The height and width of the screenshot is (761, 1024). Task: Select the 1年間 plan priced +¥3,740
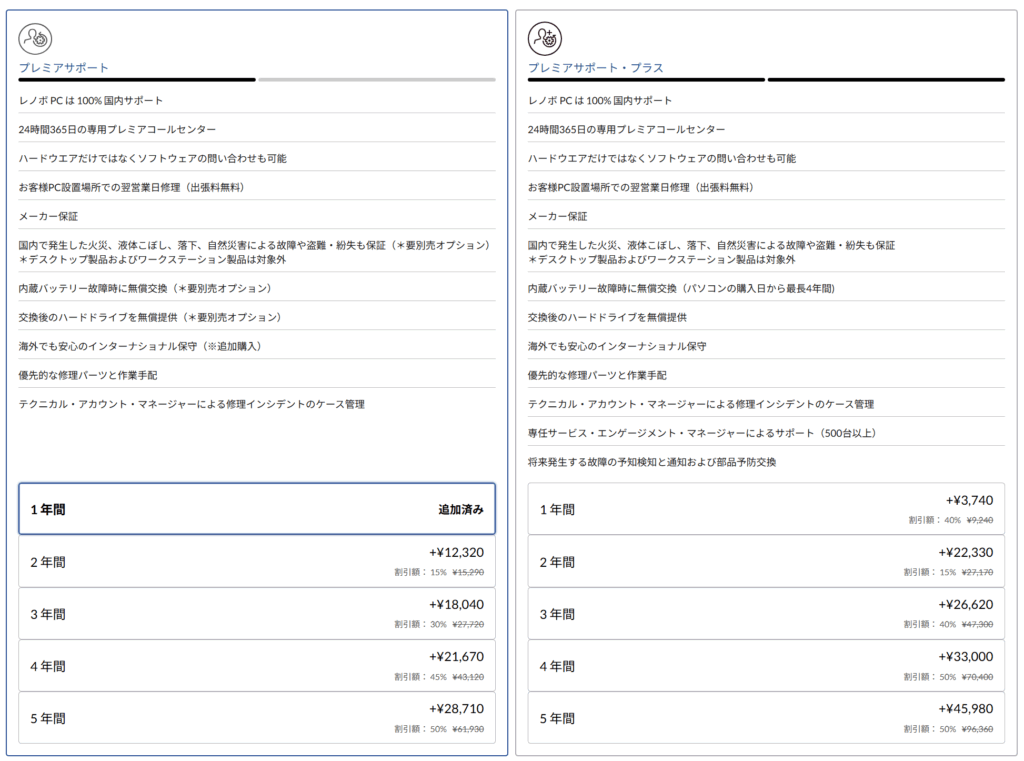point(766,509)
